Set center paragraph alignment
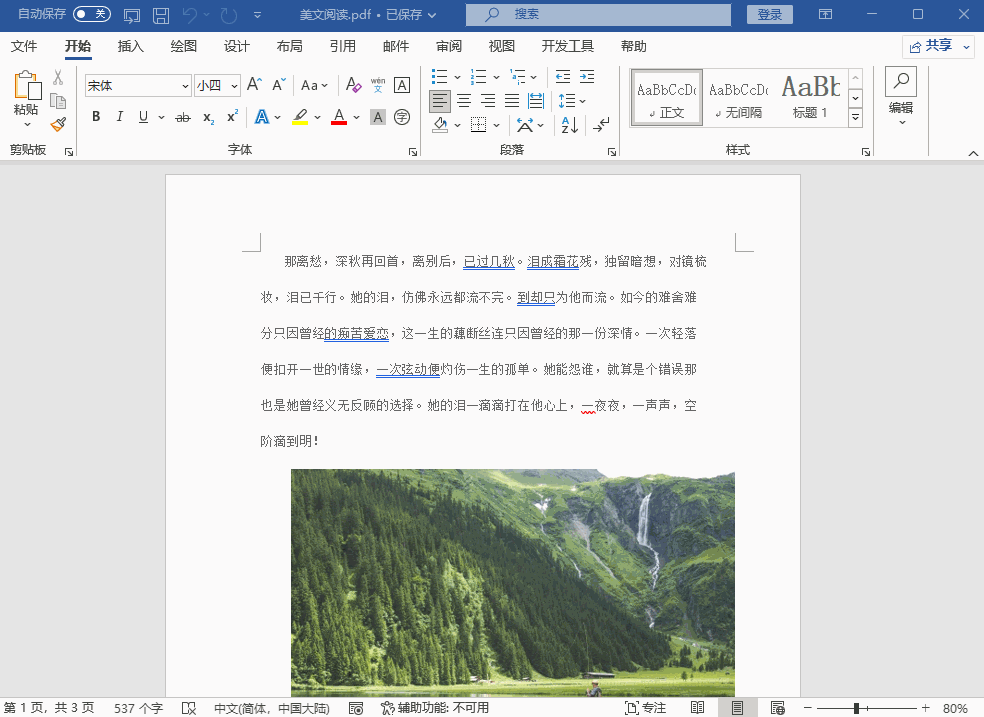 click(464, 100)
